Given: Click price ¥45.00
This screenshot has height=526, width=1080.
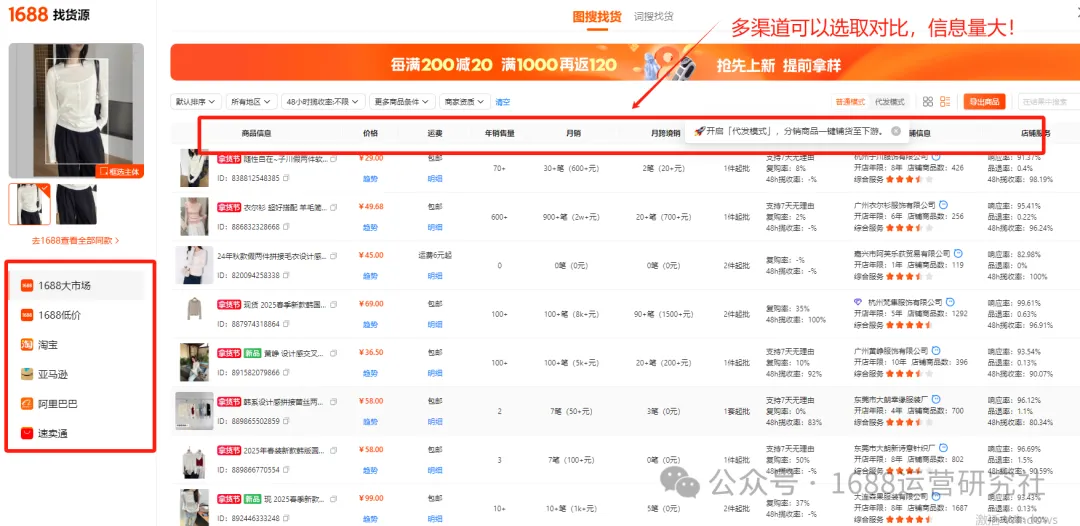Looking at the screenshot, I should [371, 255].
